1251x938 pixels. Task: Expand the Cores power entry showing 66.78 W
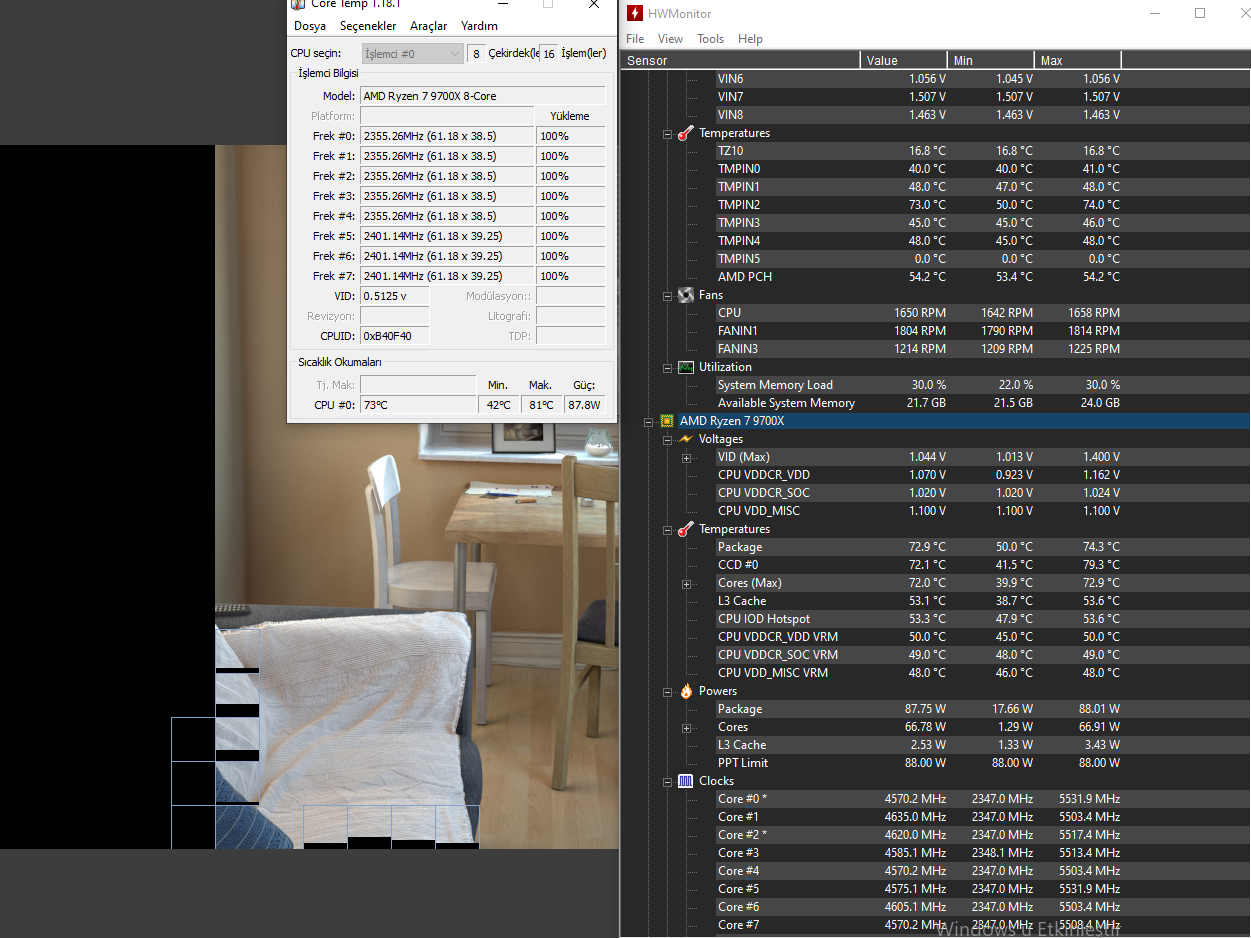click(x=686, y=728)
